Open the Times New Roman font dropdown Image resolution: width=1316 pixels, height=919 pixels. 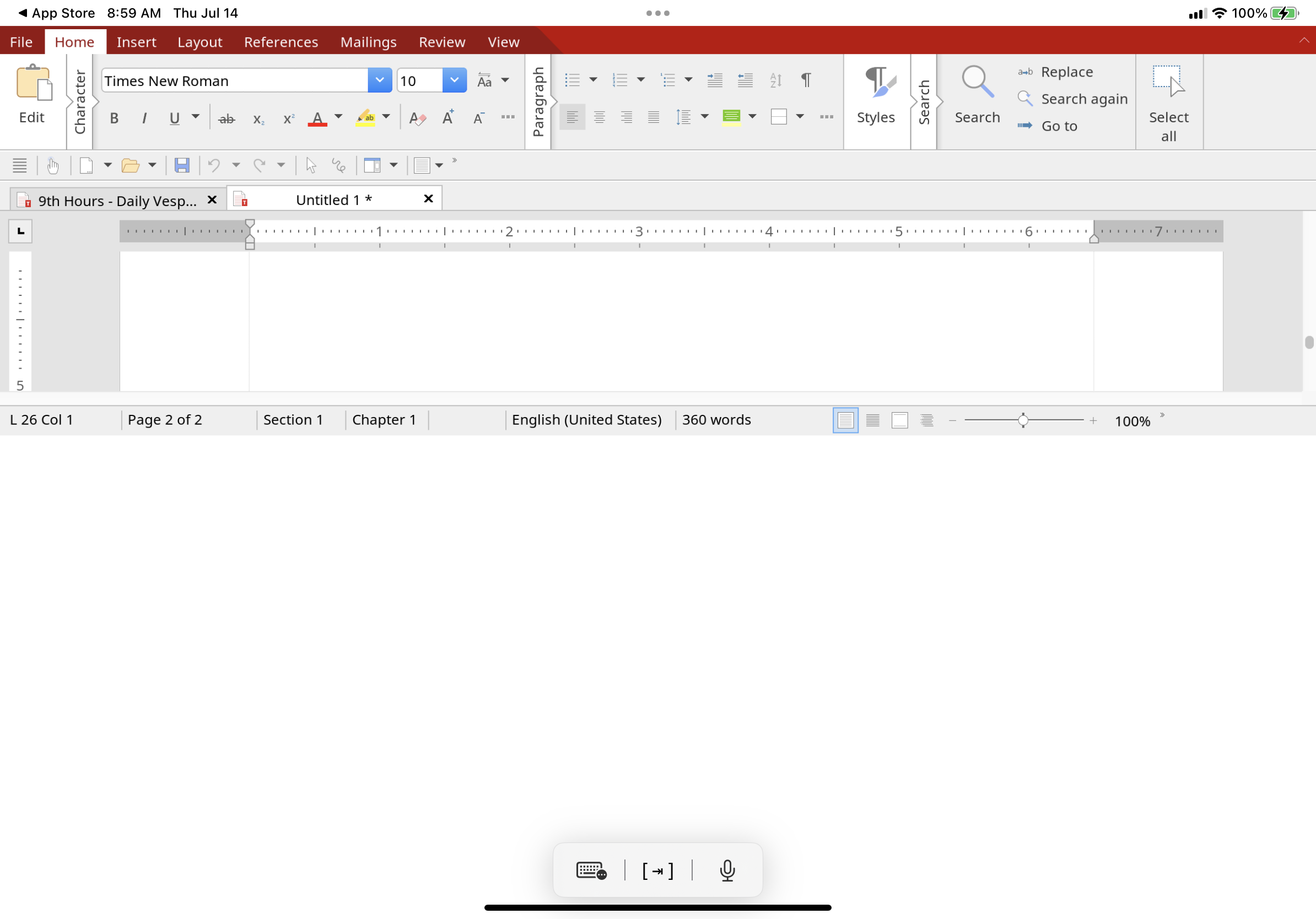pos(380,80)
